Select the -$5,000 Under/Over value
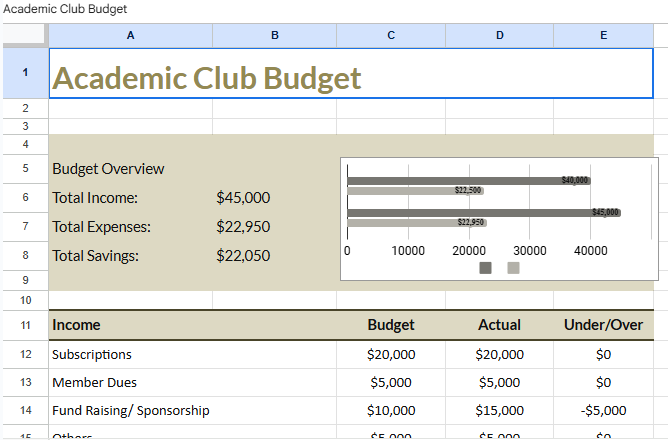 tap(603, 410)
